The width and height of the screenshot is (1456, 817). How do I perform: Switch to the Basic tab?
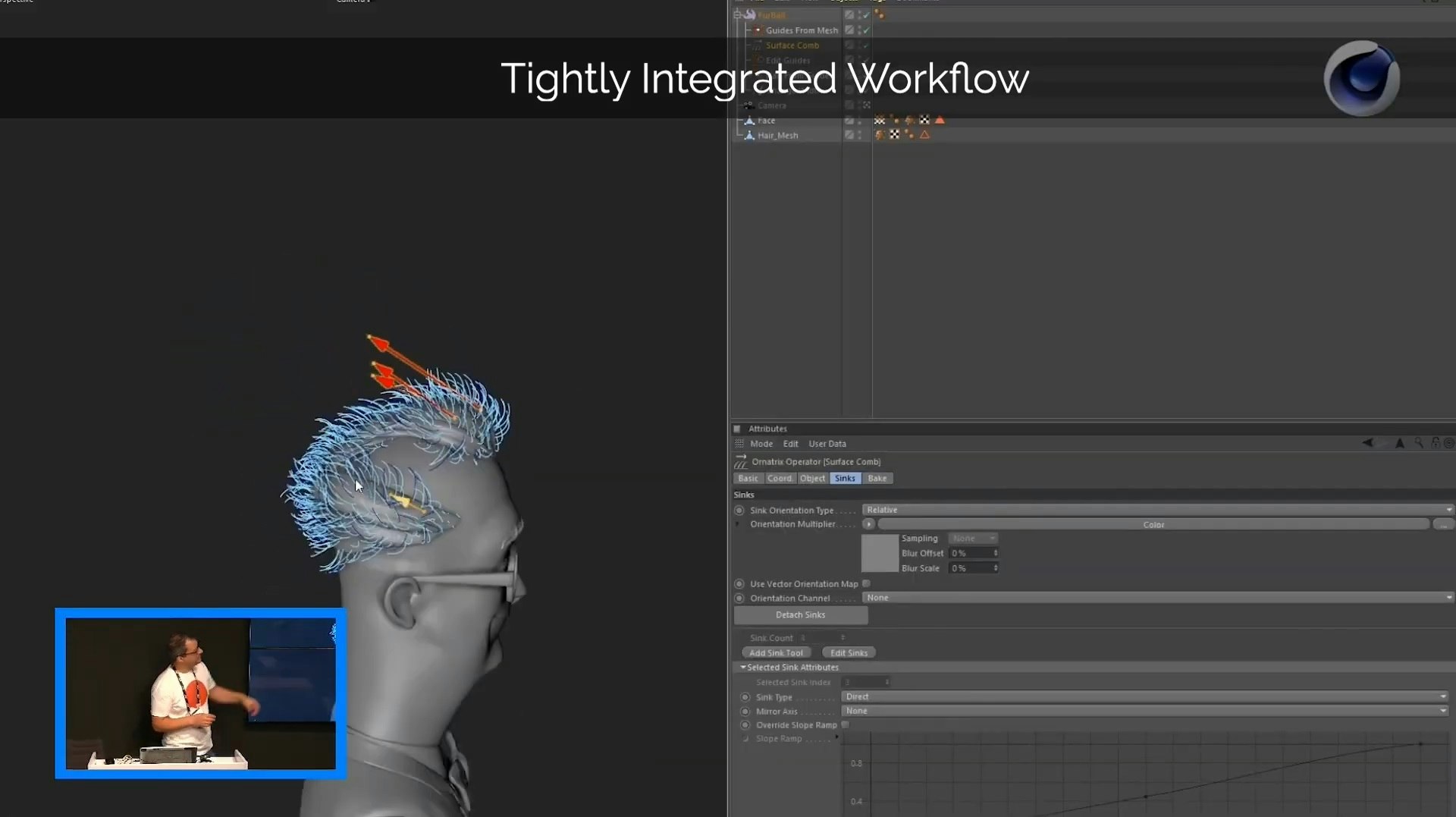tap(748, 479)
